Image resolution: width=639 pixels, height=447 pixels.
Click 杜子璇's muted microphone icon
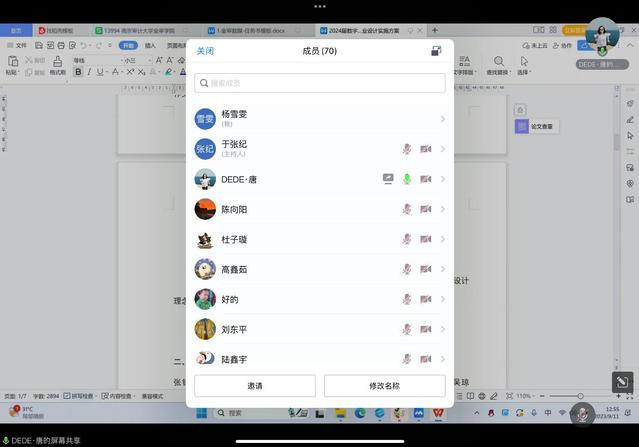click(x=407, y=239)
